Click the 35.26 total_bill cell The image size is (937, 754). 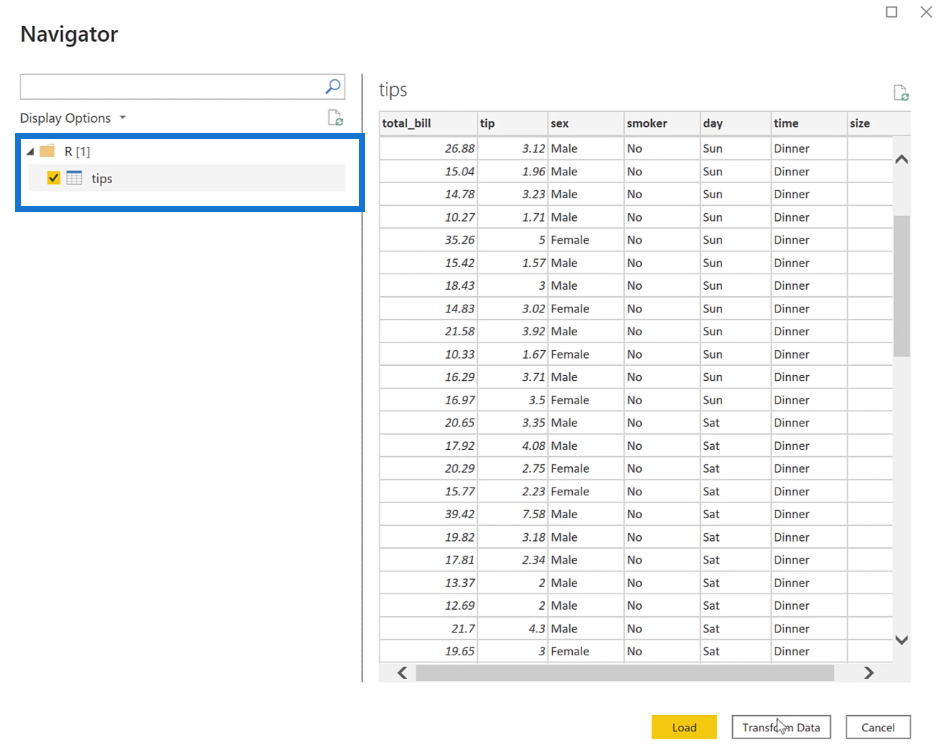428,240
